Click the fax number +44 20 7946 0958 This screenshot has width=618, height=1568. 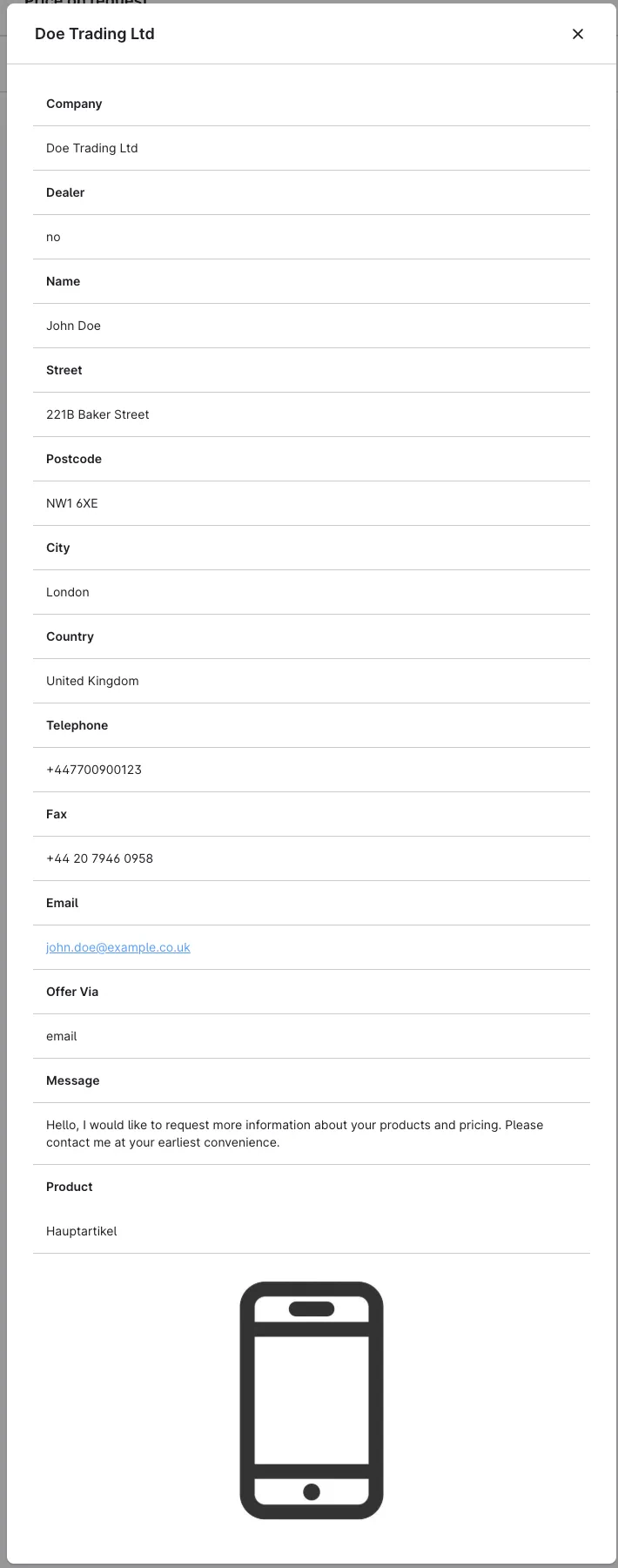pyautogui.click(x=99, y=858)
